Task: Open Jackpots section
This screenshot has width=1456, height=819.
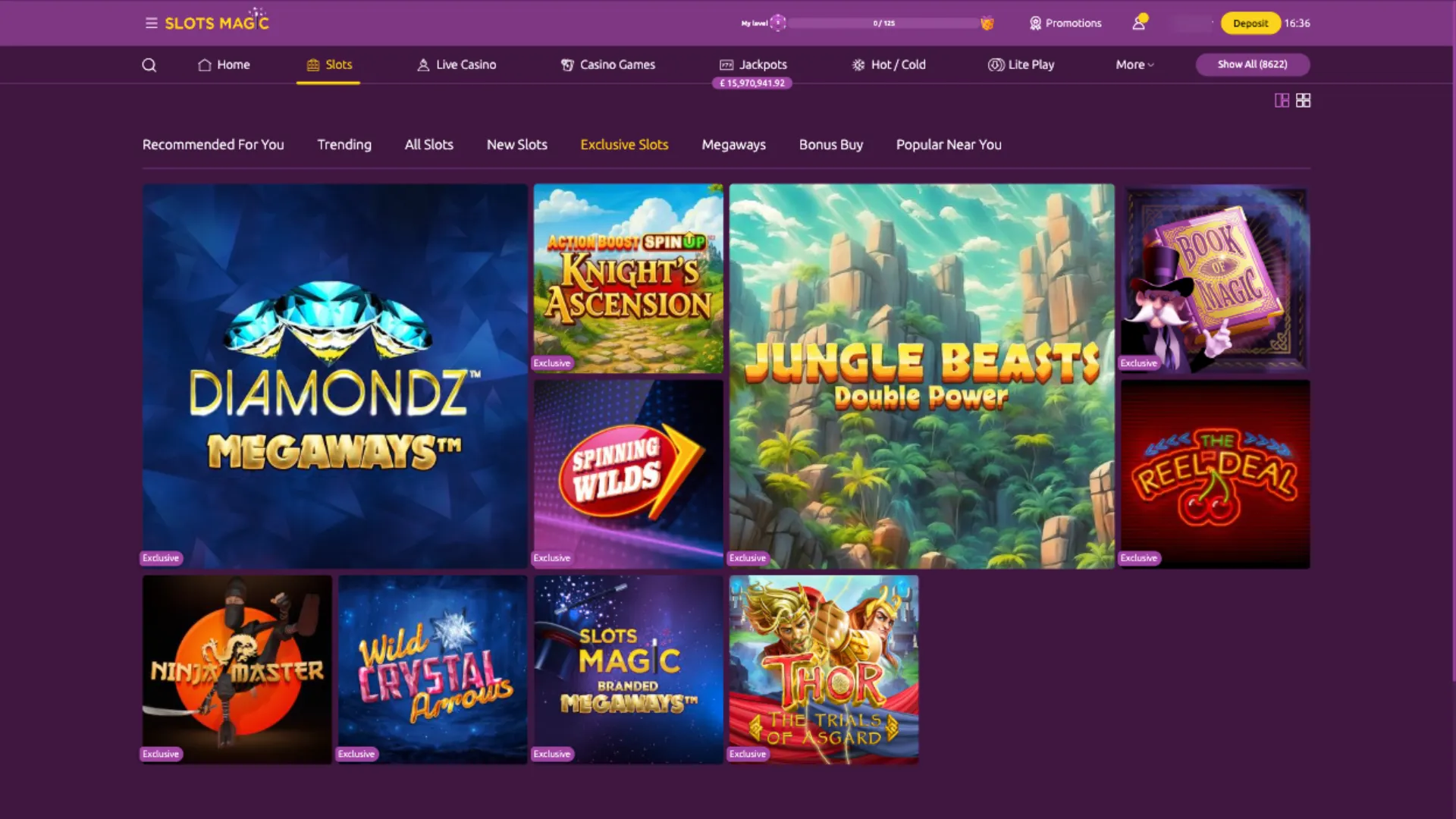Action: click(753, 64)
